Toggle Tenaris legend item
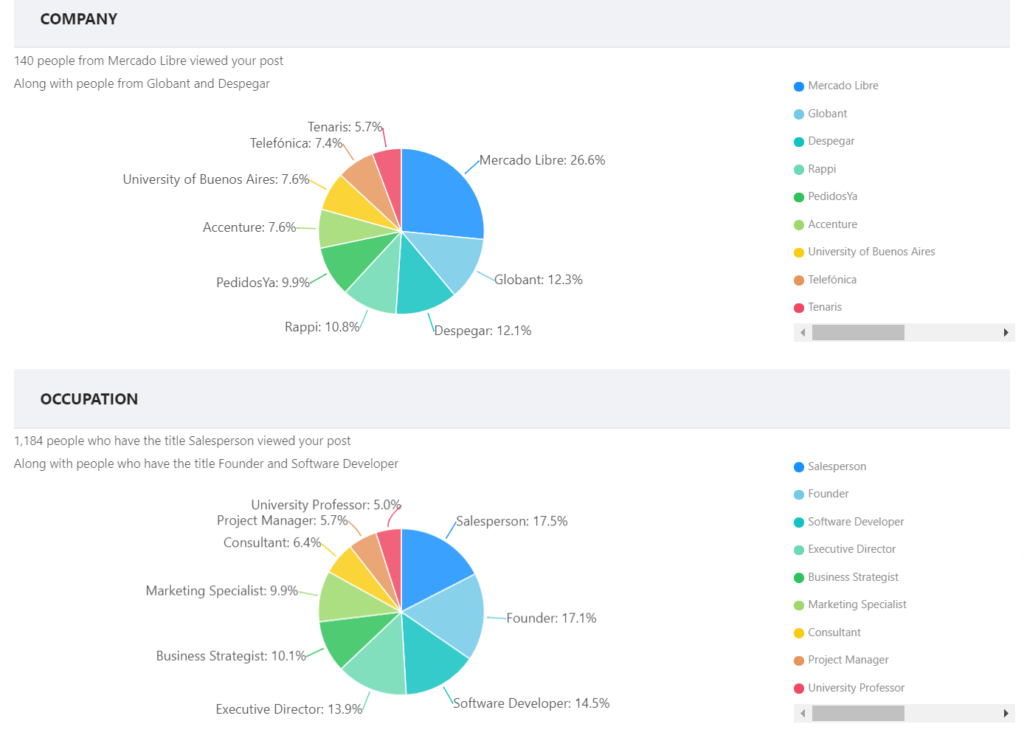 click(824, 308)
